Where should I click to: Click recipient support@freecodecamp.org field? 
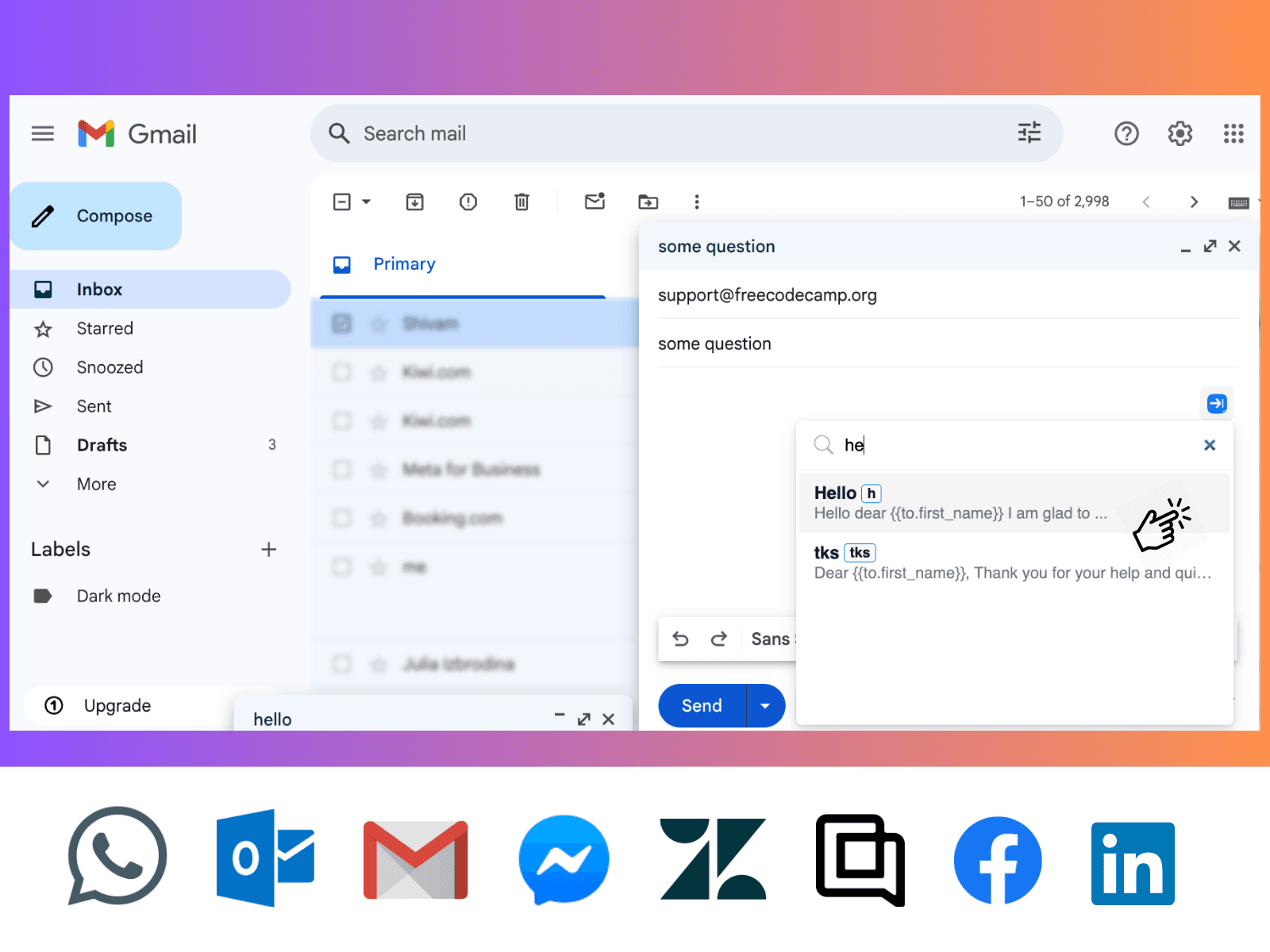949,295
